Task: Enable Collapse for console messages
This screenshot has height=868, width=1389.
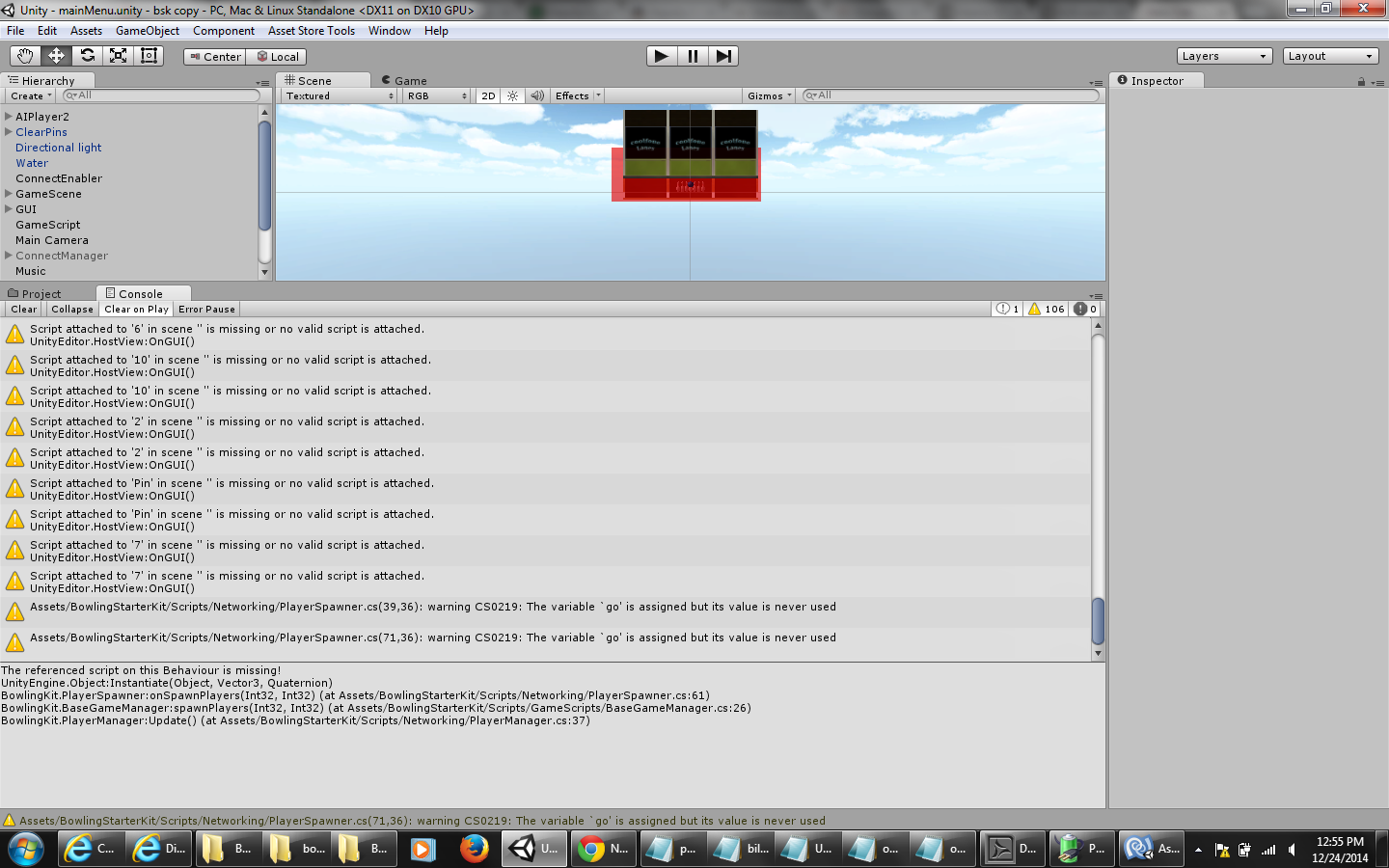Action: pos(71,309)
